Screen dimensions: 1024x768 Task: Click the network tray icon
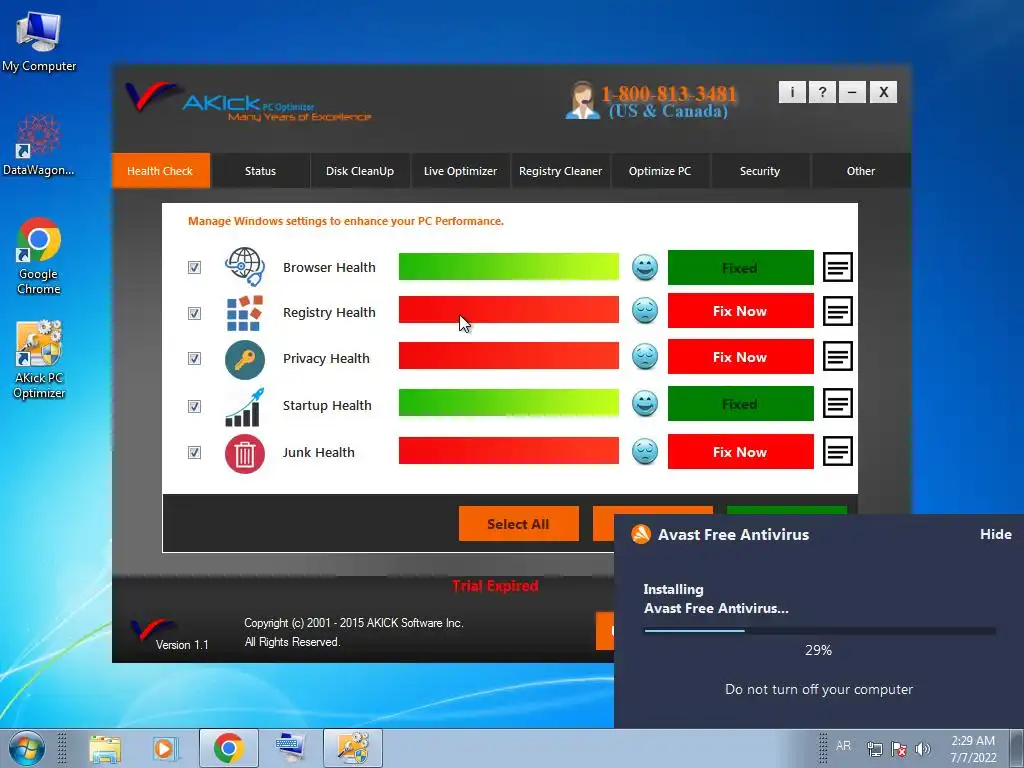[x=874, y=748]
